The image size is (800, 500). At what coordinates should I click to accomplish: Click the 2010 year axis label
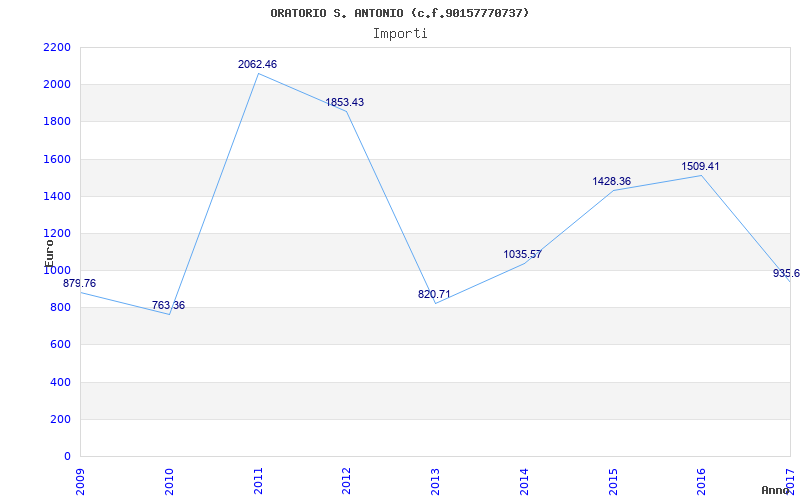[x=169, y=481]
